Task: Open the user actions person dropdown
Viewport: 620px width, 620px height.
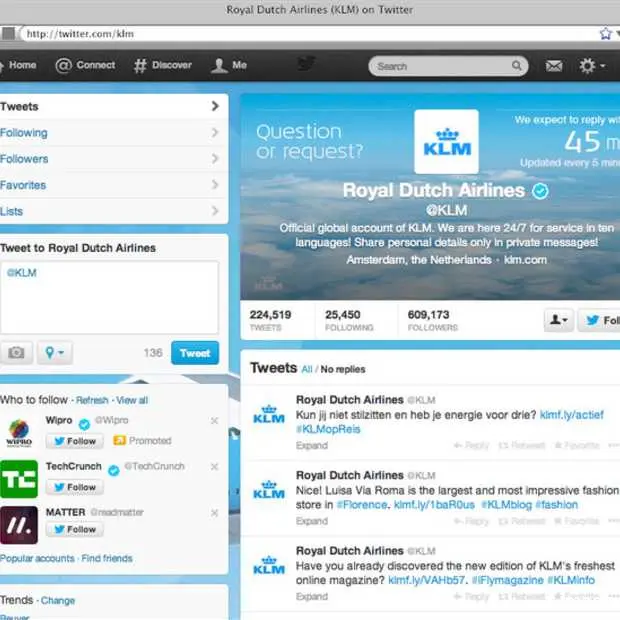Action: pos(558,320)
